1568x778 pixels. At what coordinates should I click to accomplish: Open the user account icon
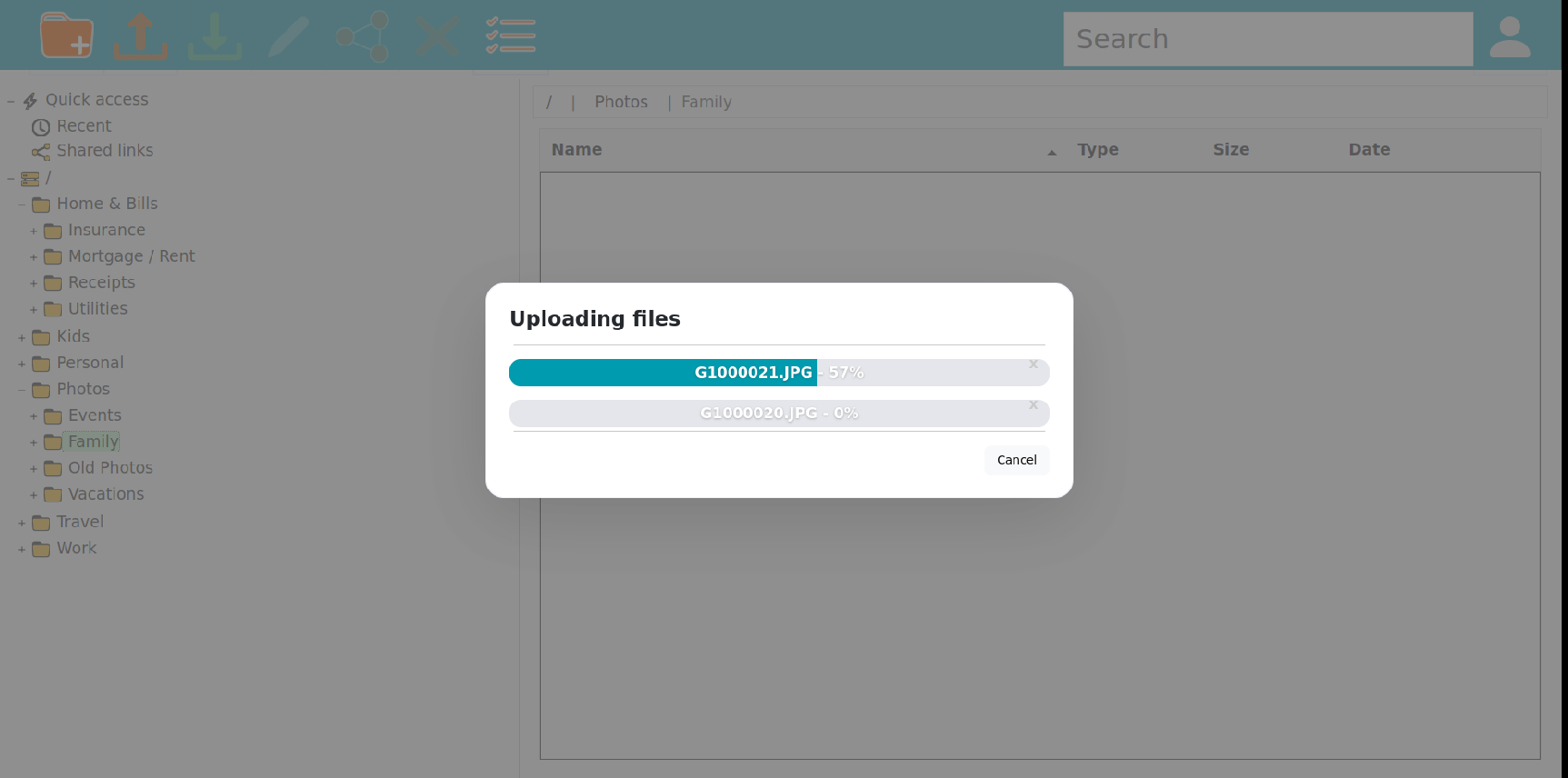[1510, 38]
